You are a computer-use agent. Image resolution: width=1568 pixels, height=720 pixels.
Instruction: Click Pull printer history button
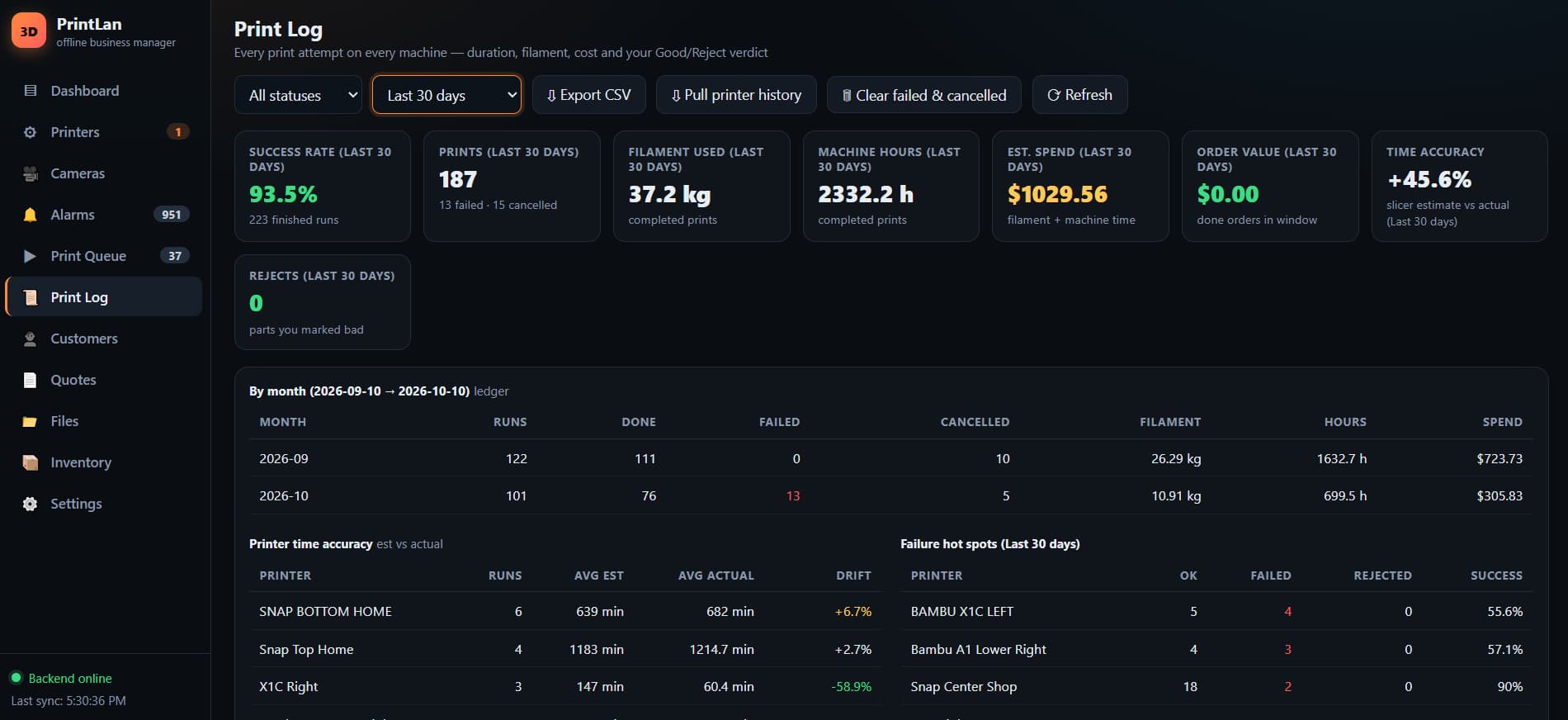point(736,95)
